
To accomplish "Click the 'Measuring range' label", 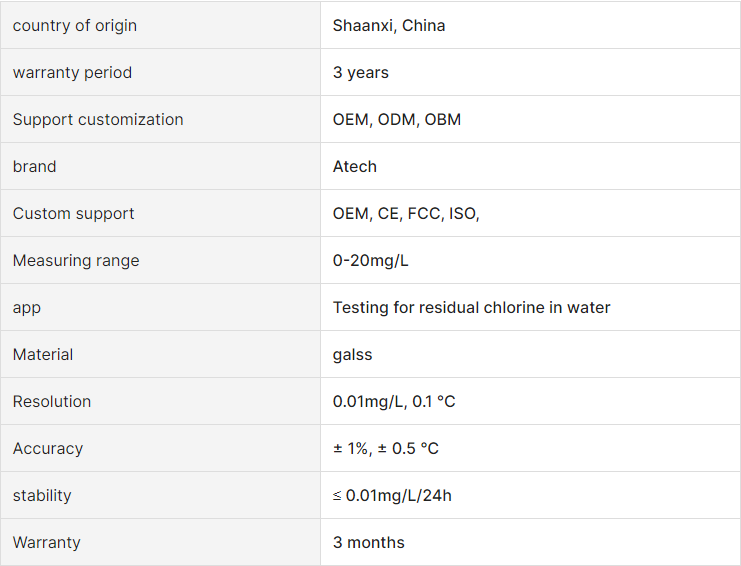I will click(76, 261).
